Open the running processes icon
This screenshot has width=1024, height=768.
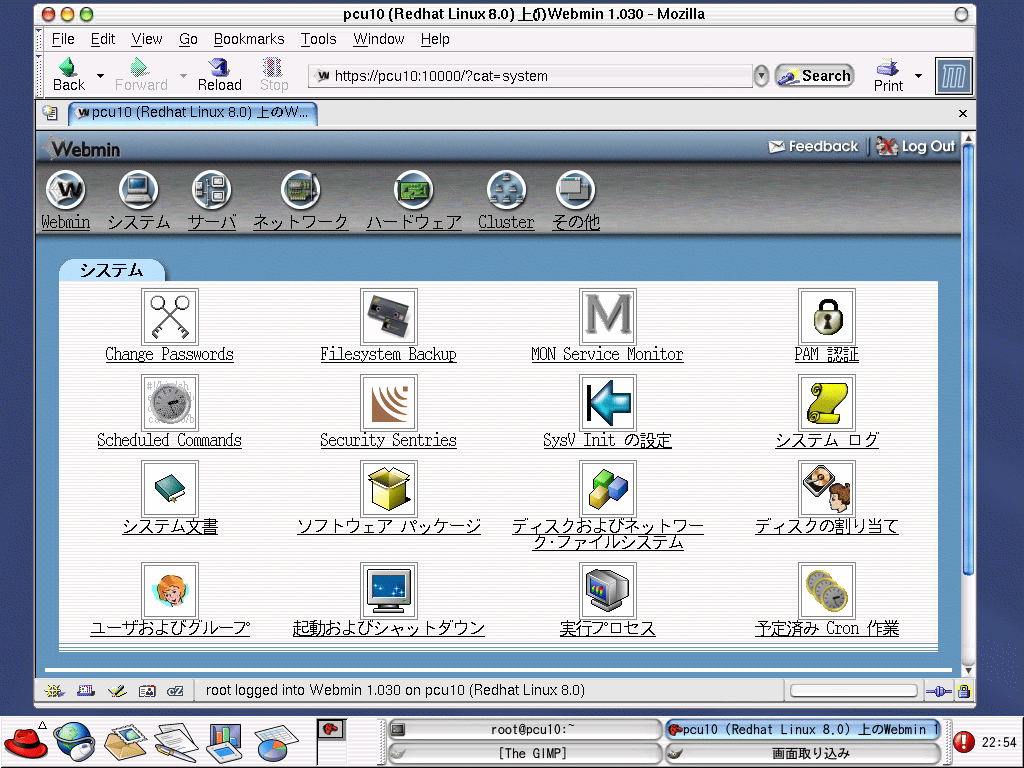607,590
